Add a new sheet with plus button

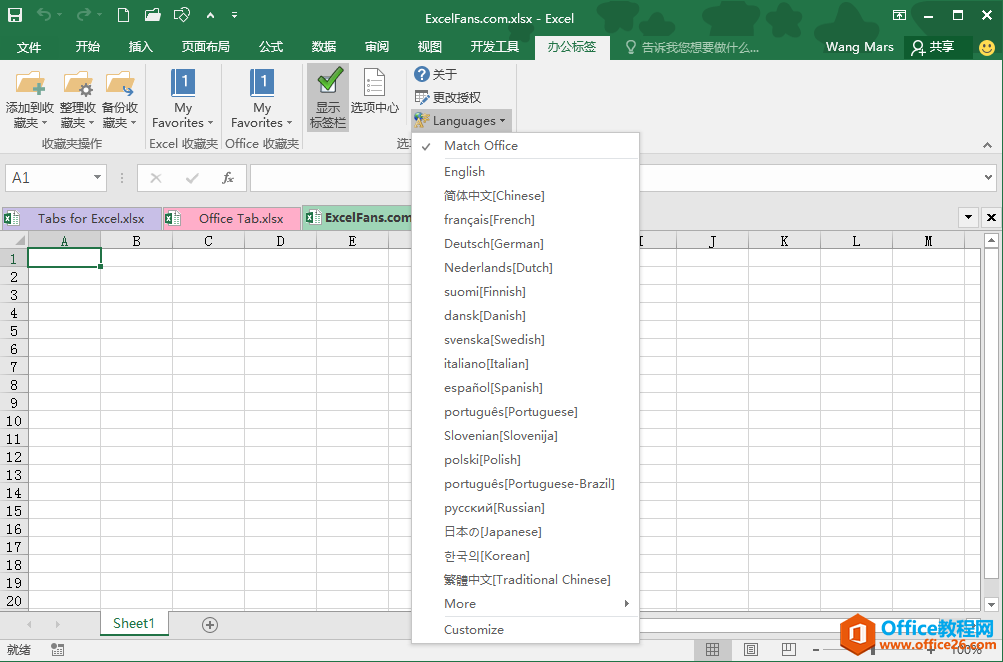pos(210,625)
